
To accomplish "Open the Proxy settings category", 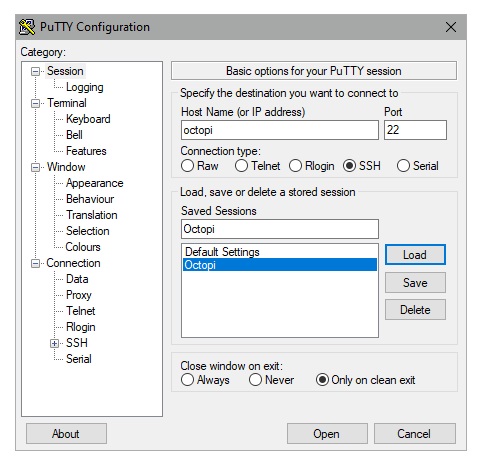I will point(79,295).
